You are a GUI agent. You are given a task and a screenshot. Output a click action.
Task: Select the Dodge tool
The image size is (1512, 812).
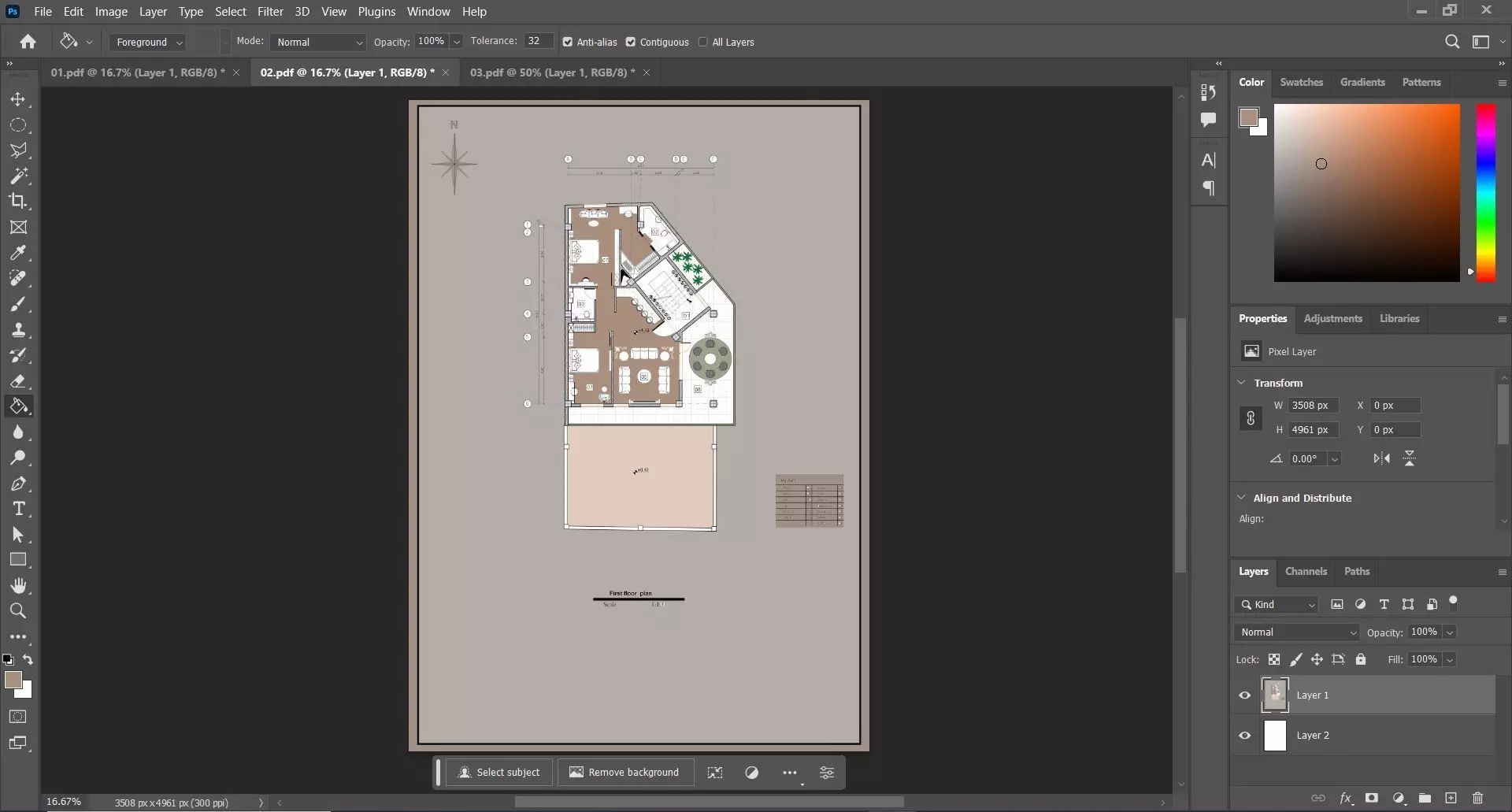(18, 458)
